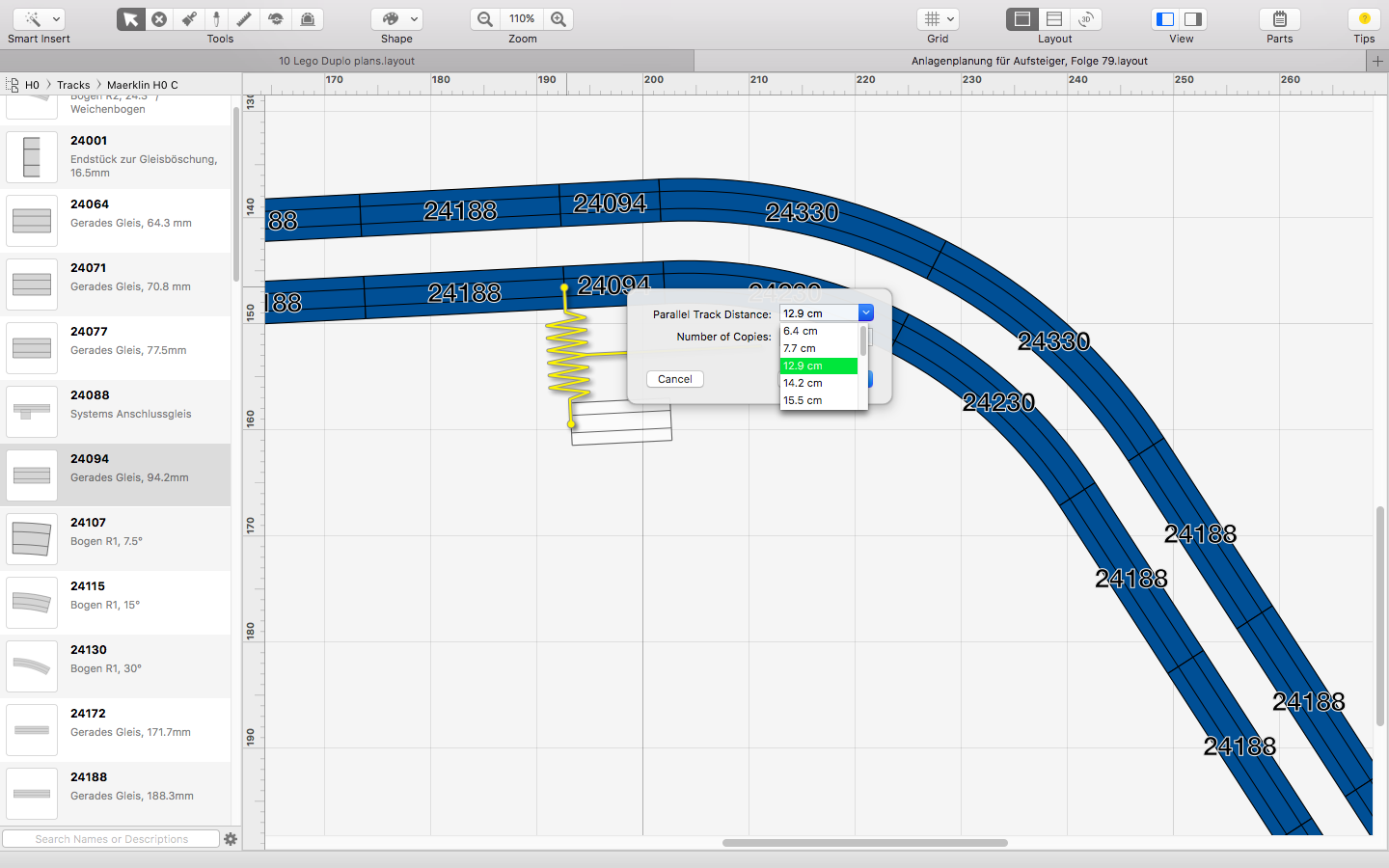Expand the Grid options dropdown
The image size is (1389, 868).
tap(938, 19)
